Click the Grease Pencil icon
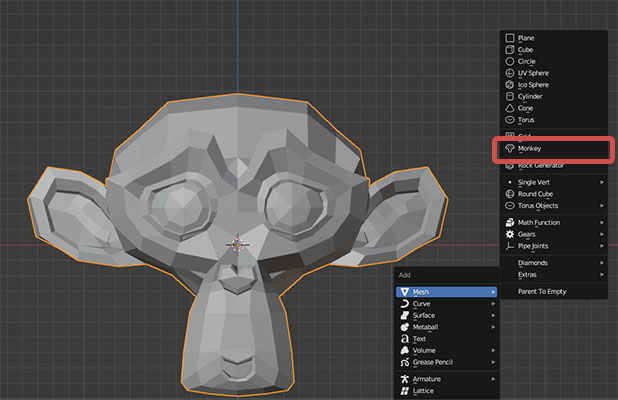Image resolution: width=618 pixels, height=400 pixels. click(x=404, y=362)
